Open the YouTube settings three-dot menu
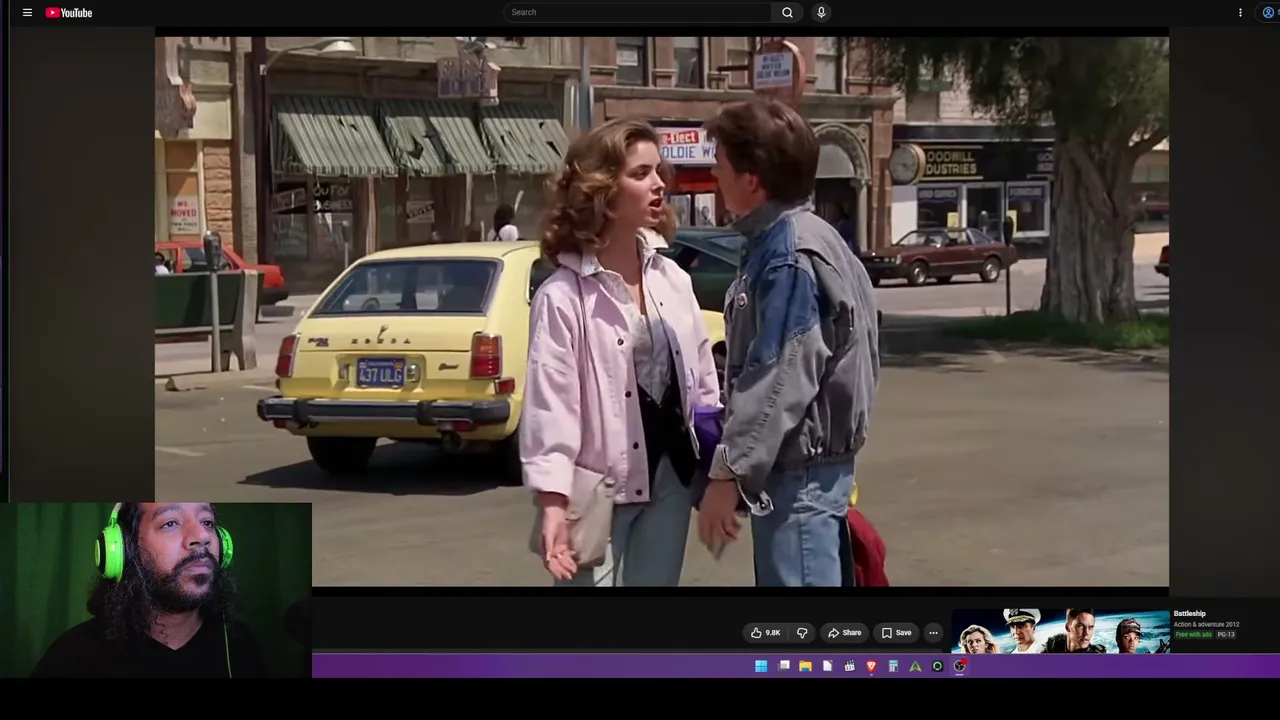The height and width of the screenshot is (720, 1280). pos(1240,13)
